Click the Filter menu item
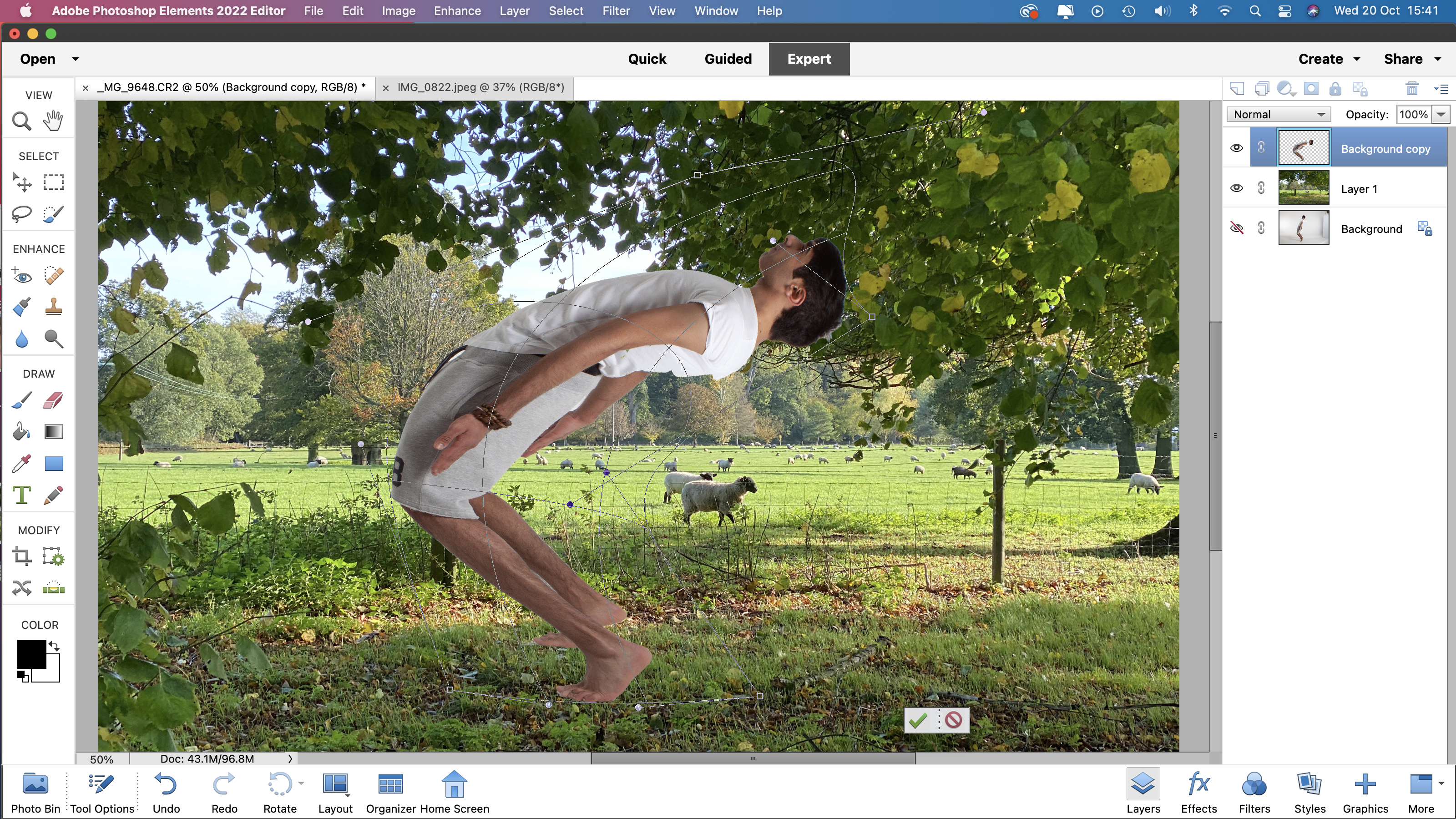Screen dimensions: 1456x819 point(616,11)
